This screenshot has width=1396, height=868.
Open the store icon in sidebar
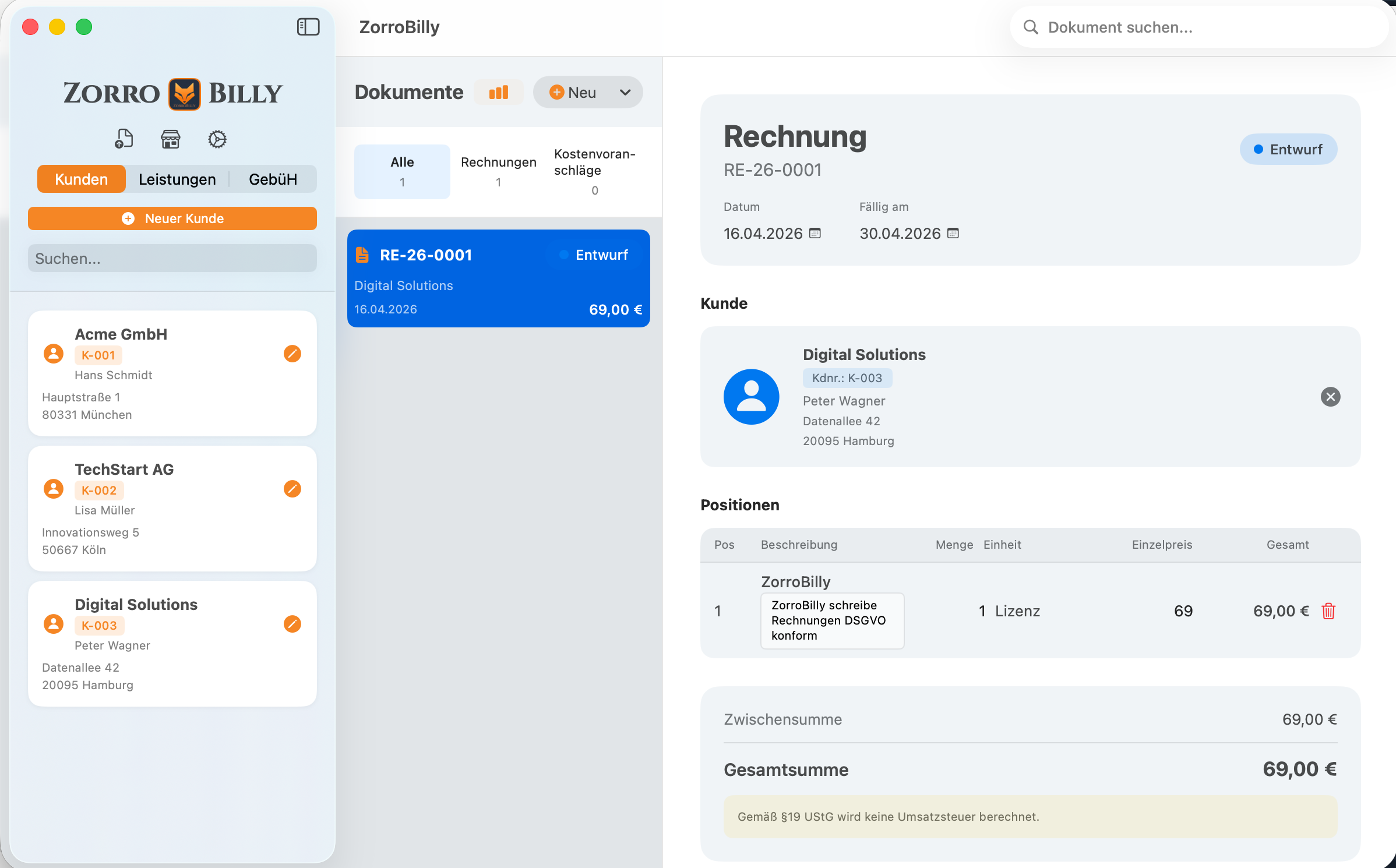[x=170, y=139]
